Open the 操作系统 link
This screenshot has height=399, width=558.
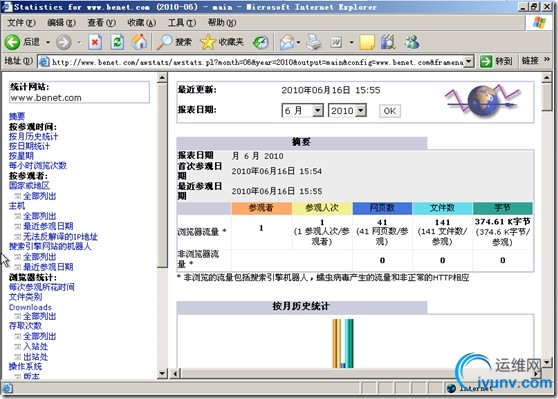click(25, 366)
